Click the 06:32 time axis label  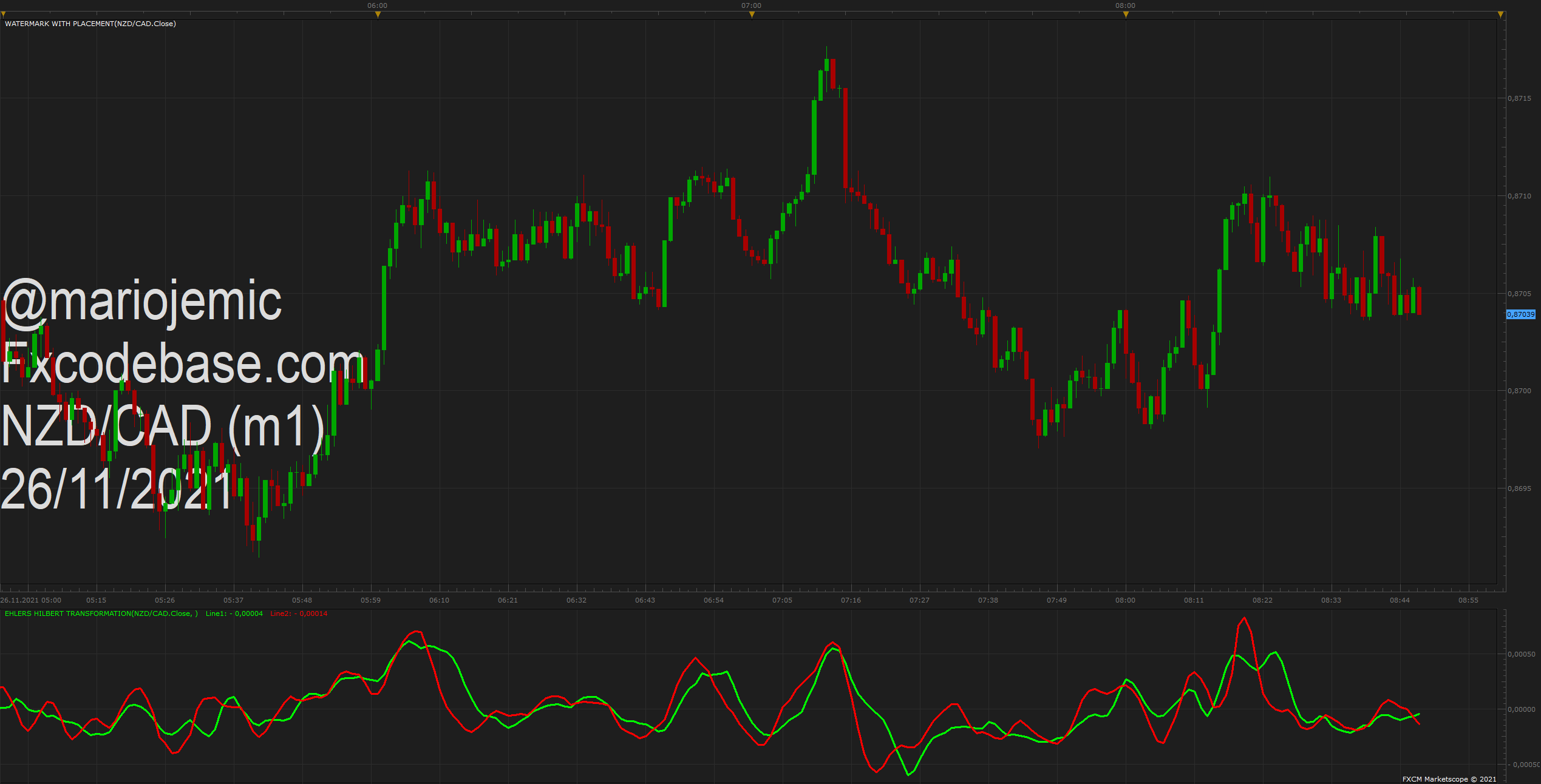tap(576, 600)
